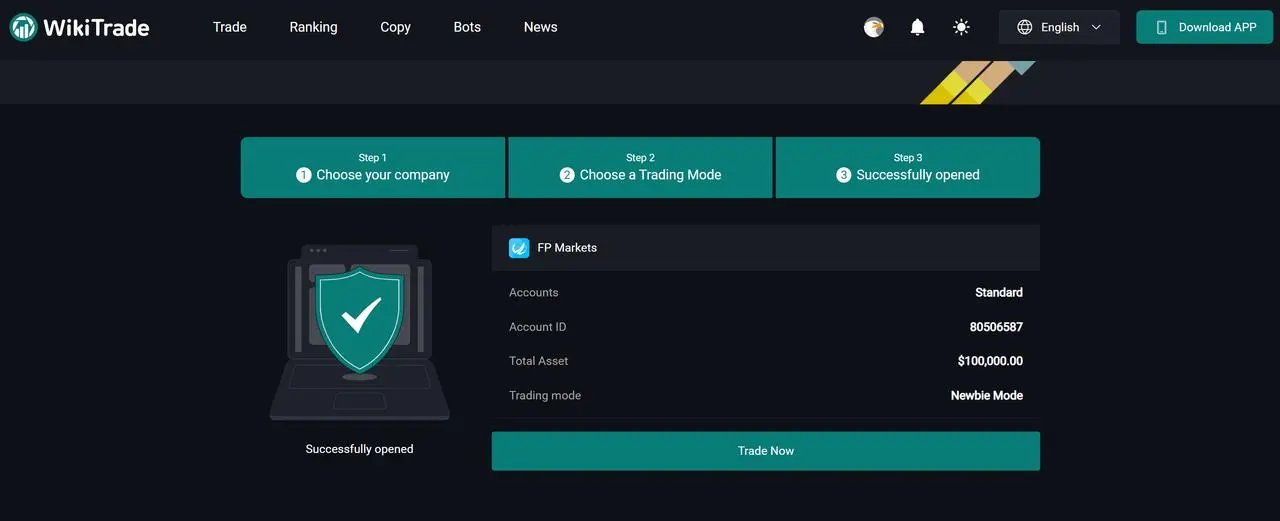Expand the English language dropdown
Screen dimensions: 1280x521
1059,27
